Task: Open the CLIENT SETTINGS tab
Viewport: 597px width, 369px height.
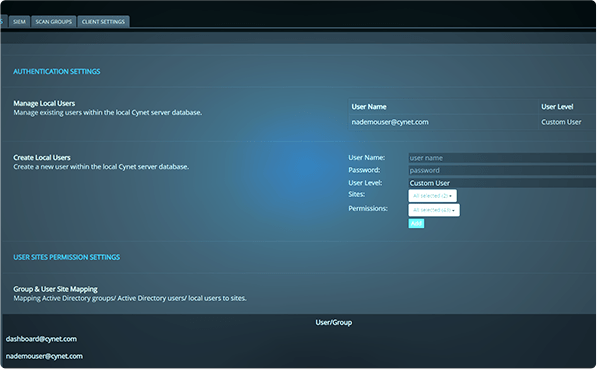Action: (x=103, y=22)
